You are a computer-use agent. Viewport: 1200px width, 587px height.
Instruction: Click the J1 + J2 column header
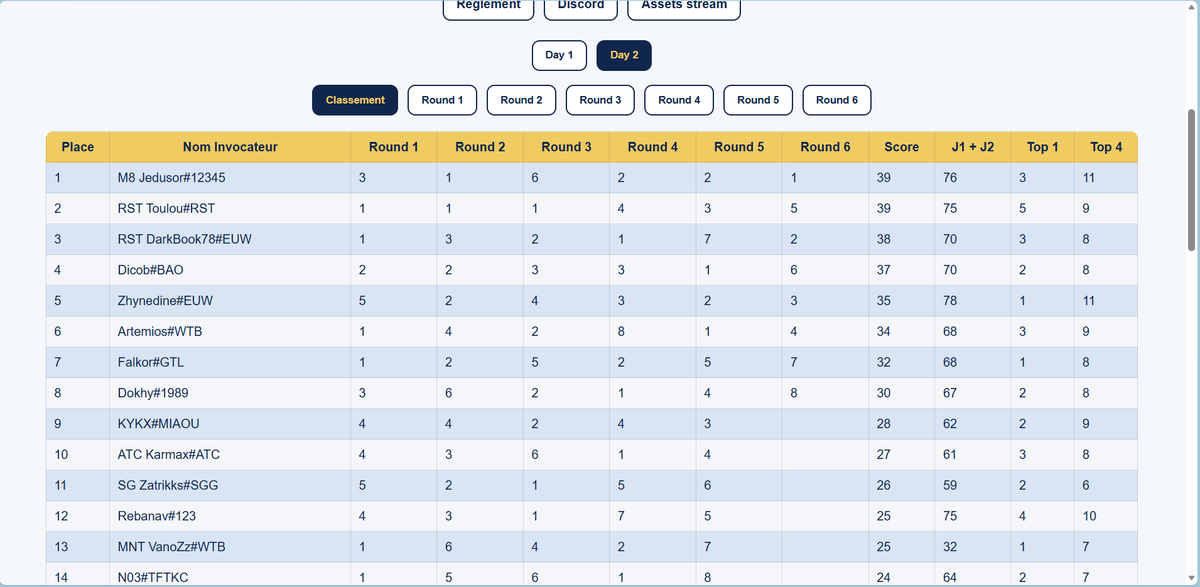tap(973, 147)
